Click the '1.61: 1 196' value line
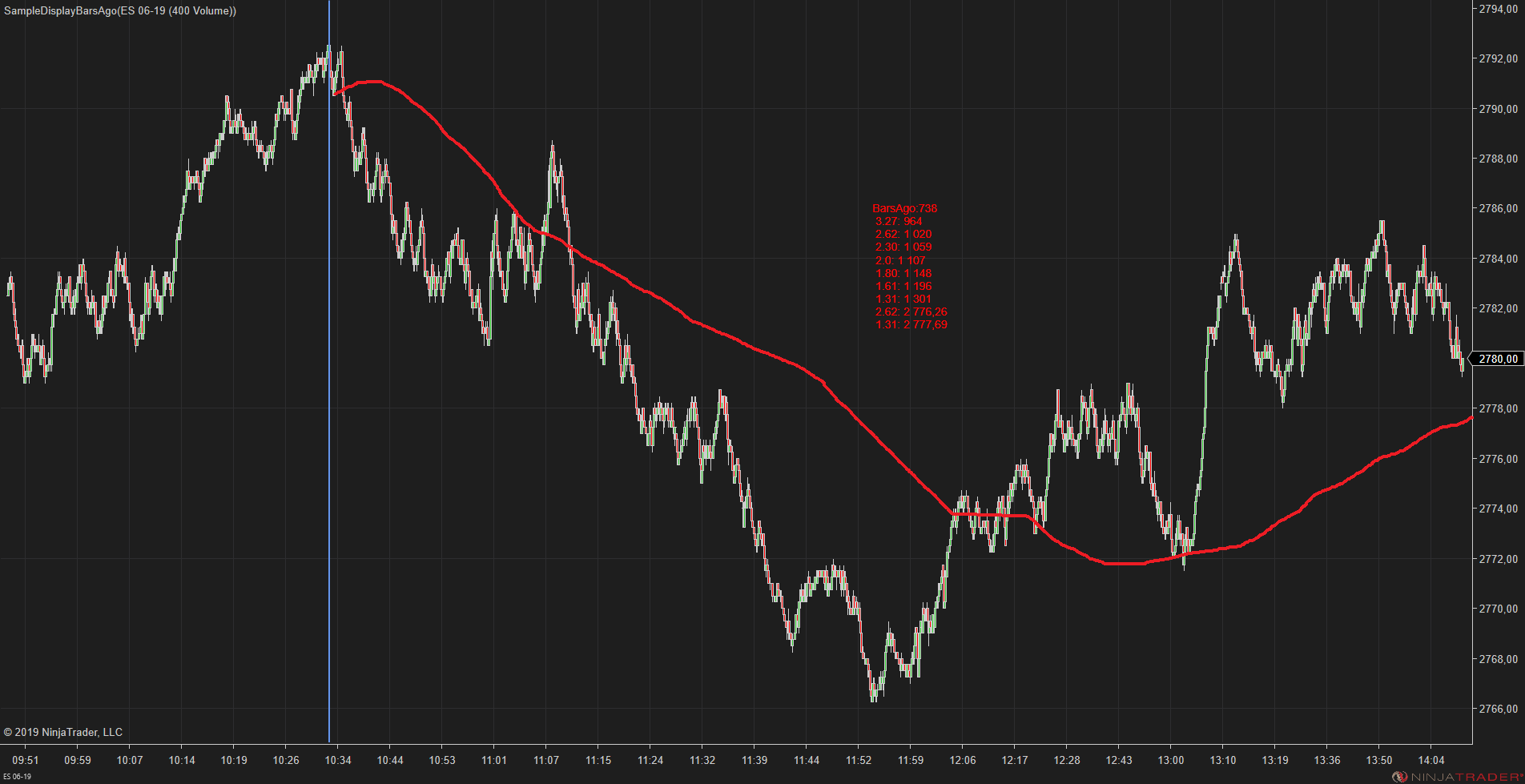The image size is (1525, 784). tap(903, 286)
